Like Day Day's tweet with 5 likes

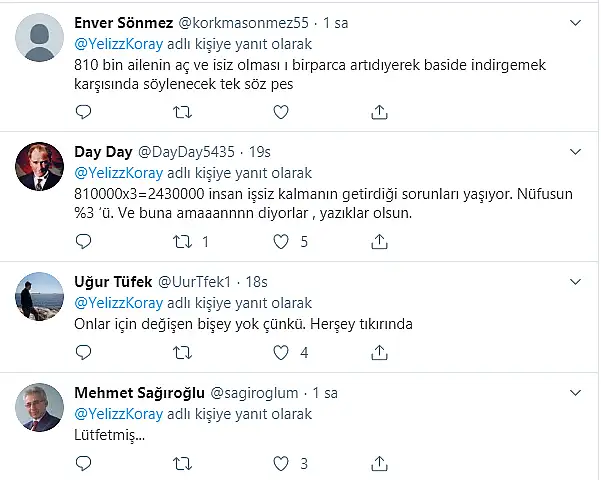pyautogui.click(x=280, y=241)
